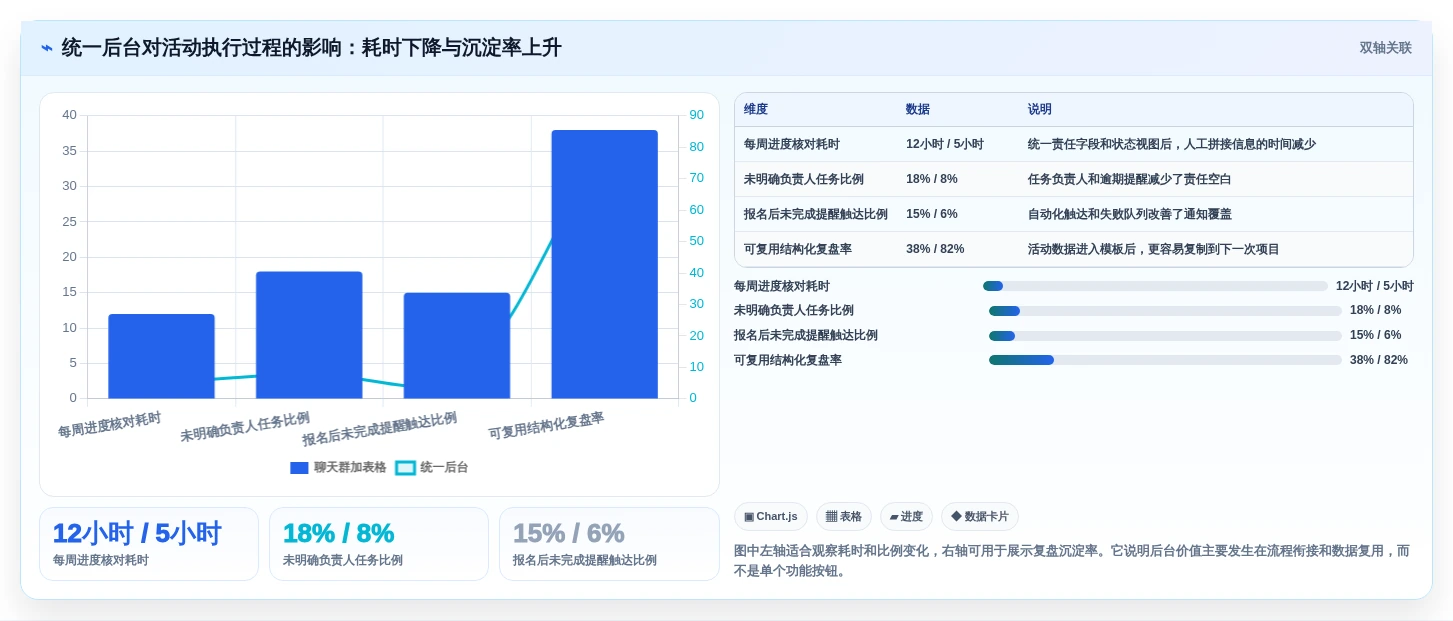Select the 数据卡片 tag chip
Screen dimensions: 1453x621
980,517
